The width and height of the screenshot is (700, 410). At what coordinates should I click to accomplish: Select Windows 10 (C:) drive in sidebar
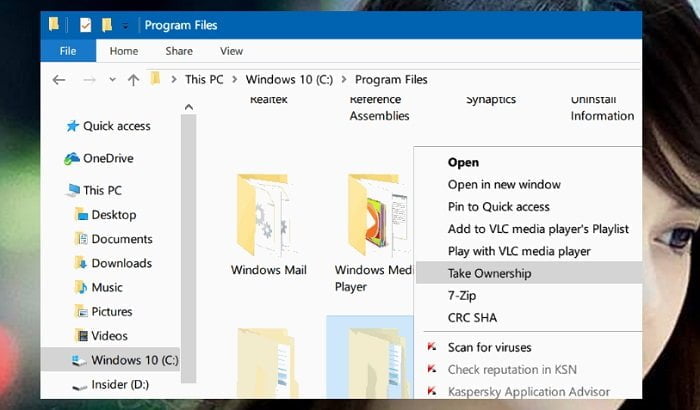point(110,360)
